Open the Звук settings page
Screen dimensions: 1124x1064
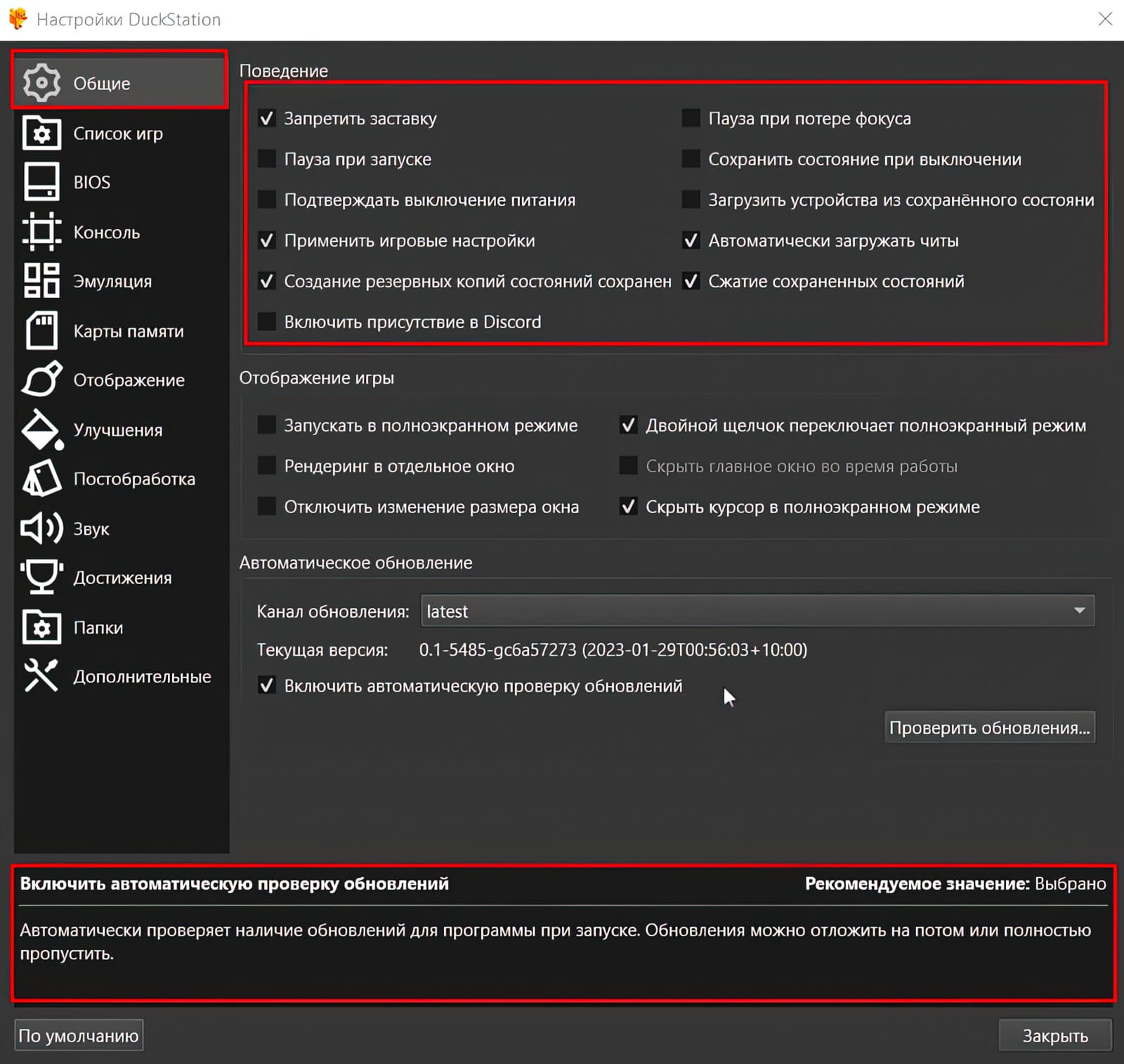pyautogui.click(x=120, y=528)
